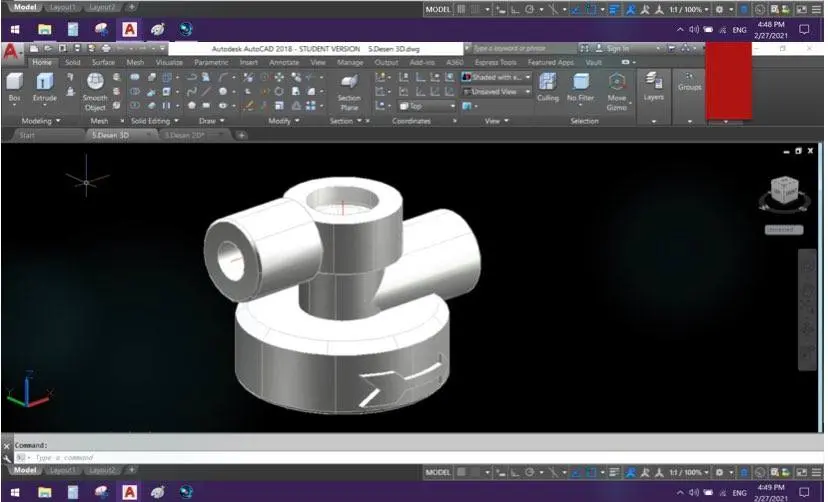Click the Groups panel icon

690,77
